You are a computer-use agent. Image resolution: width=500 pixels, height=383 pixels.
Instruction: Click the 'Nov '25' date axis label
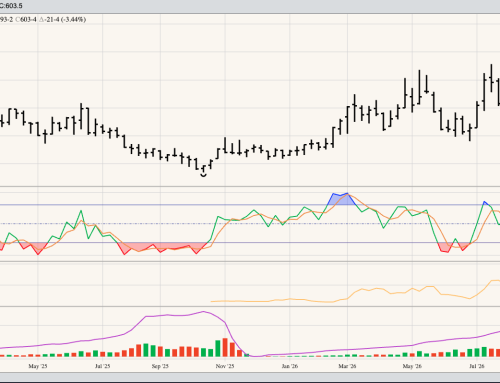225,366
